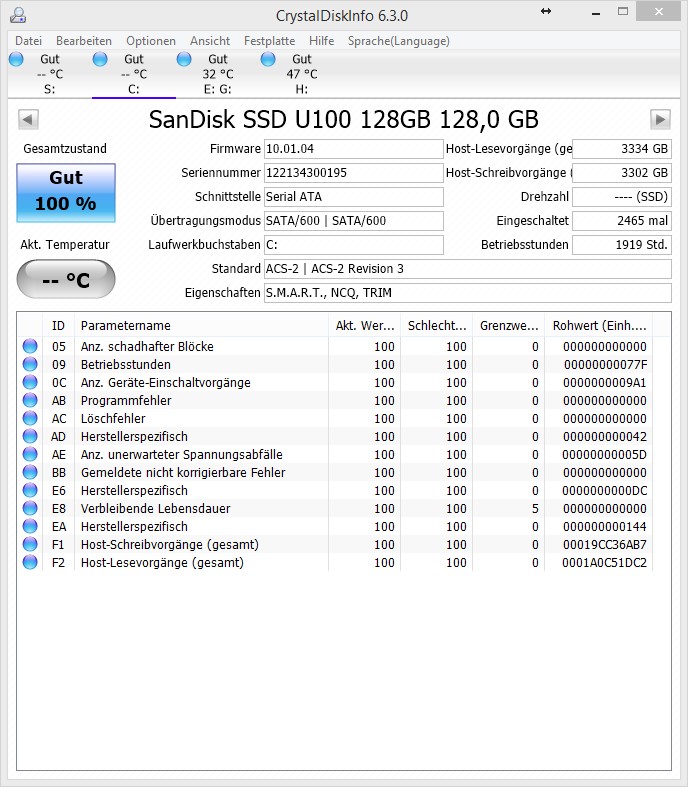Click status orb of attribute BB row
The image size is (688, 787).
pos(30,472)
